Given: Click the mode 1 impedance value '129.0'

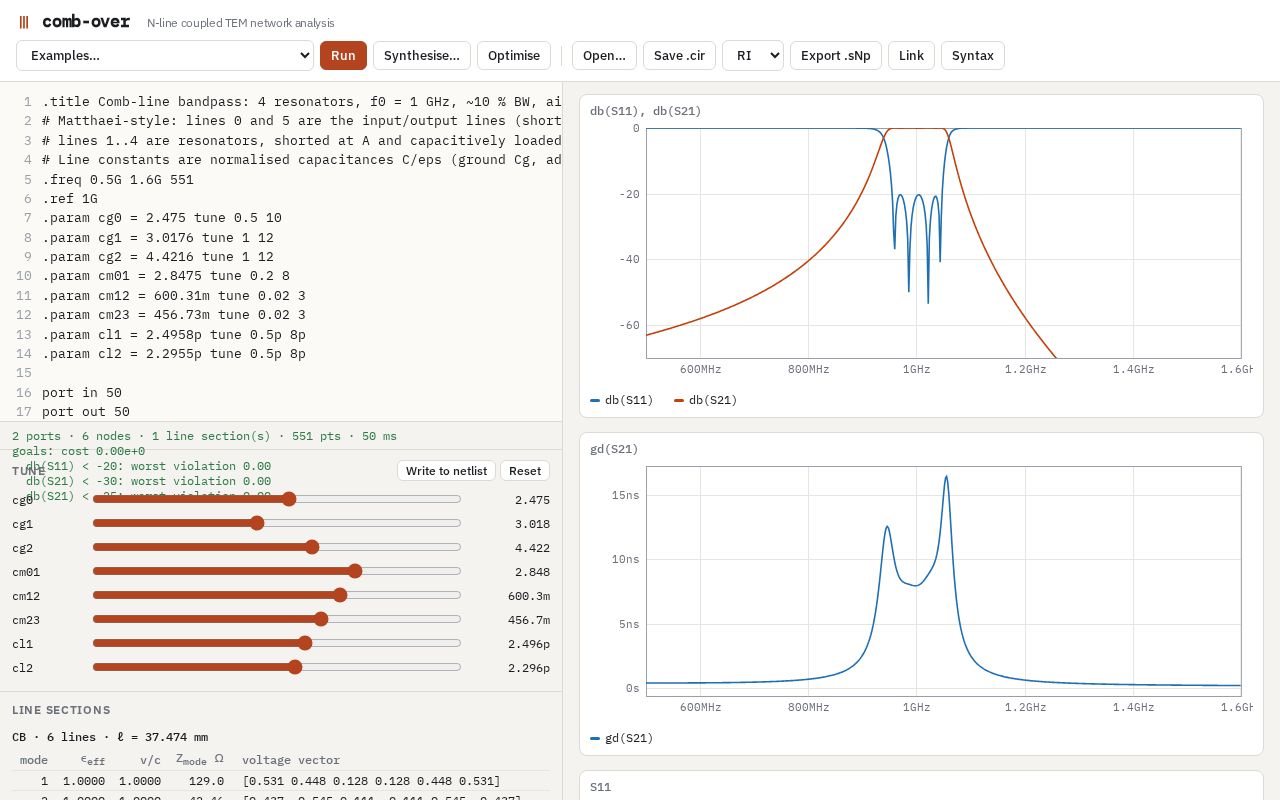Looking at the screenshot, I should [207, 781].
